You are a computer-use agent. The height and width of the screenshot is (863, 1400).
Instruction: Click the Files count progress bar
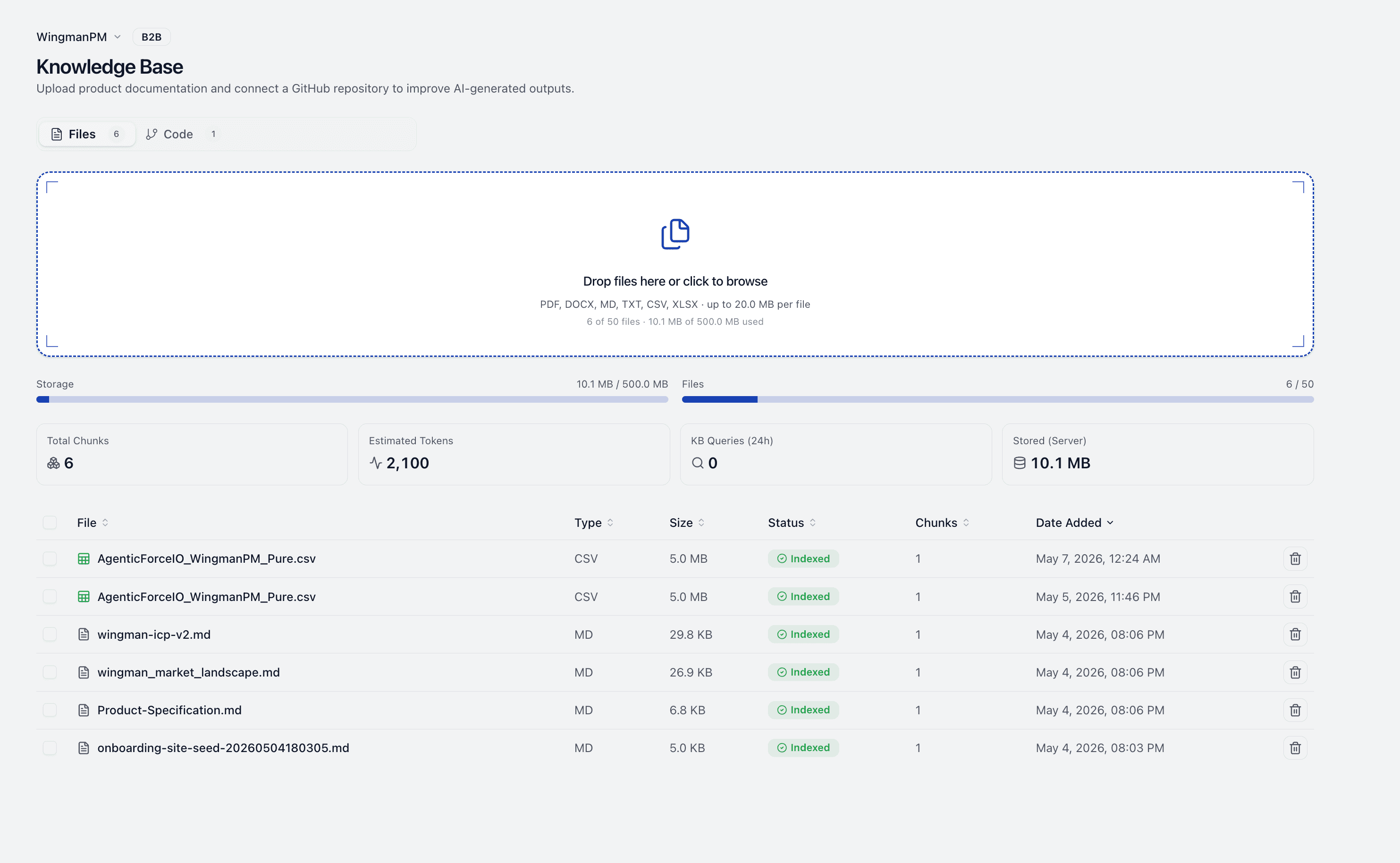[x=998, y=399]
